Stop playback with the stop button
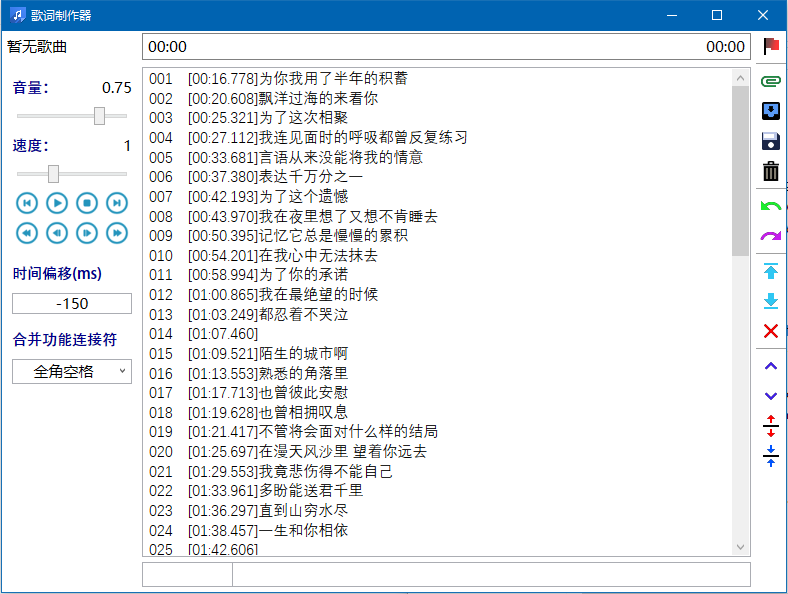Viewport: 788px width, 594px height. point(87,203)
